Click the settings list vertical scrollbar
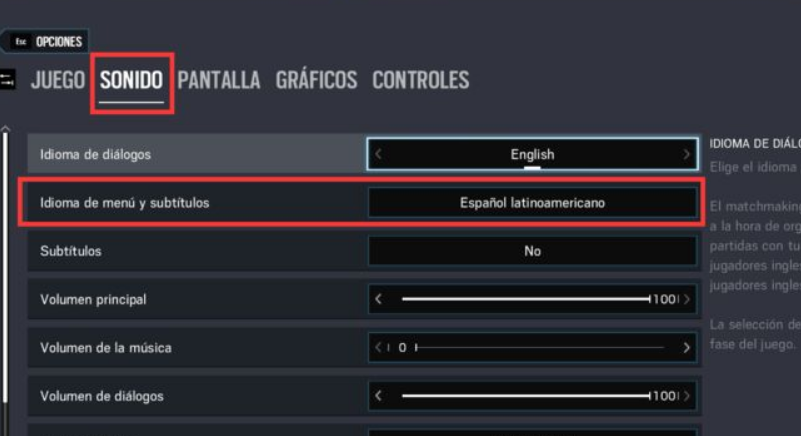Image resolution: width=801 pixels, height=436 pixels. point(5,266)
